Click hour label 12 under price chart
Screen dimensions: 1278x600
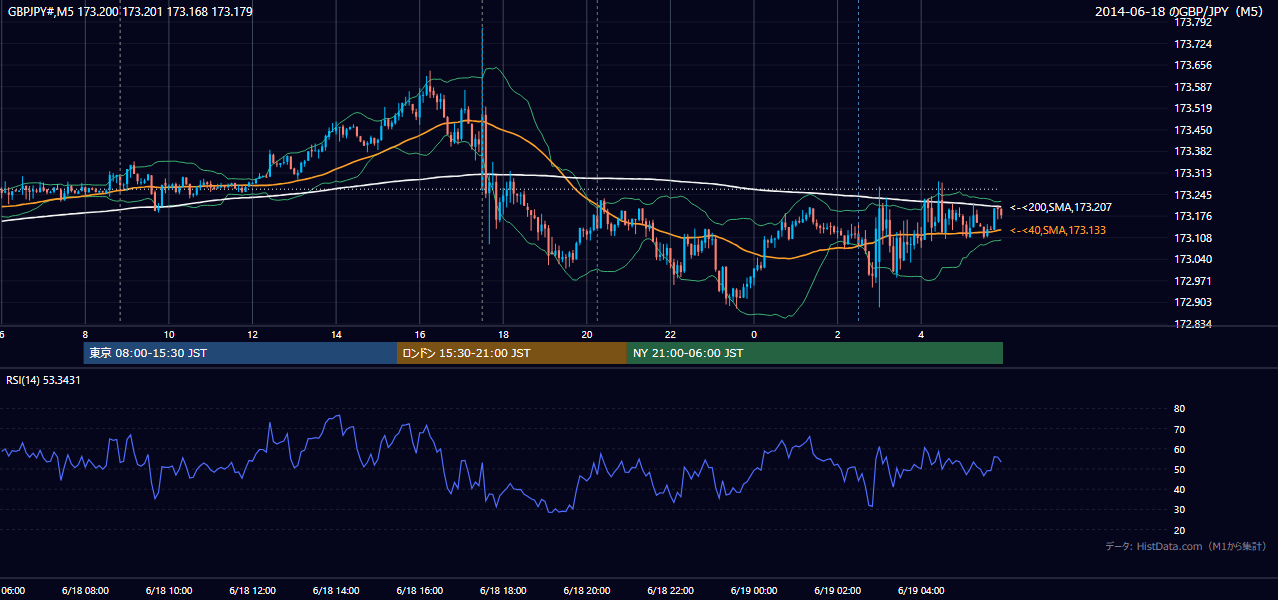pyautogui.click(x=252, y=335)
